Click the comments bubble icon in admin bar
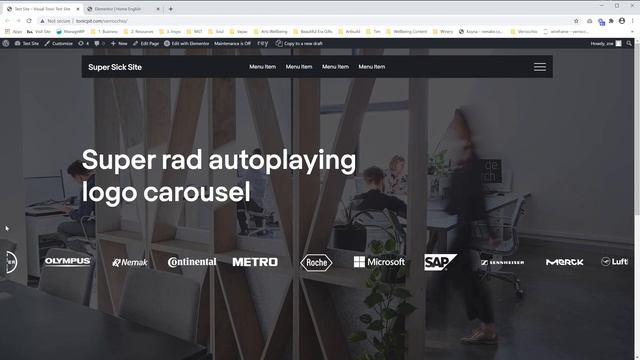The image size is (640, 360). [x=99, y=43]
